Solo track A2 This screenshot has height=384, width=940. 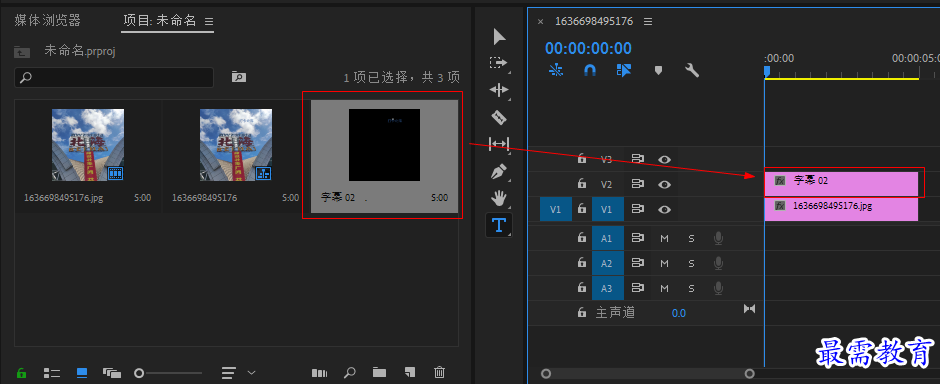(x=691, y=263)
